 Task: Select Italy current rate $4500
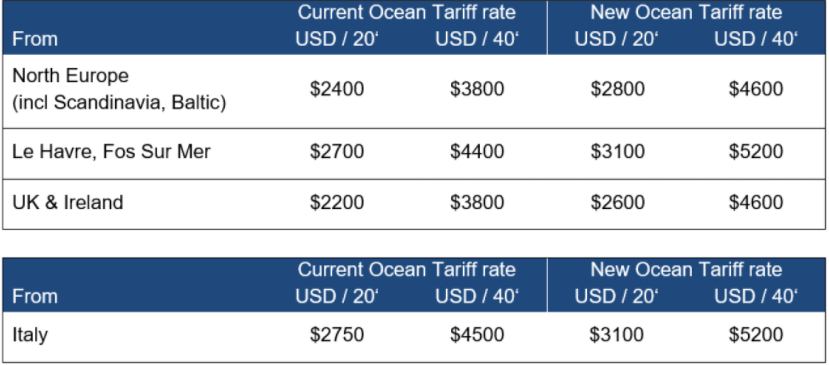pyautogui.click(x=477, y=335)
